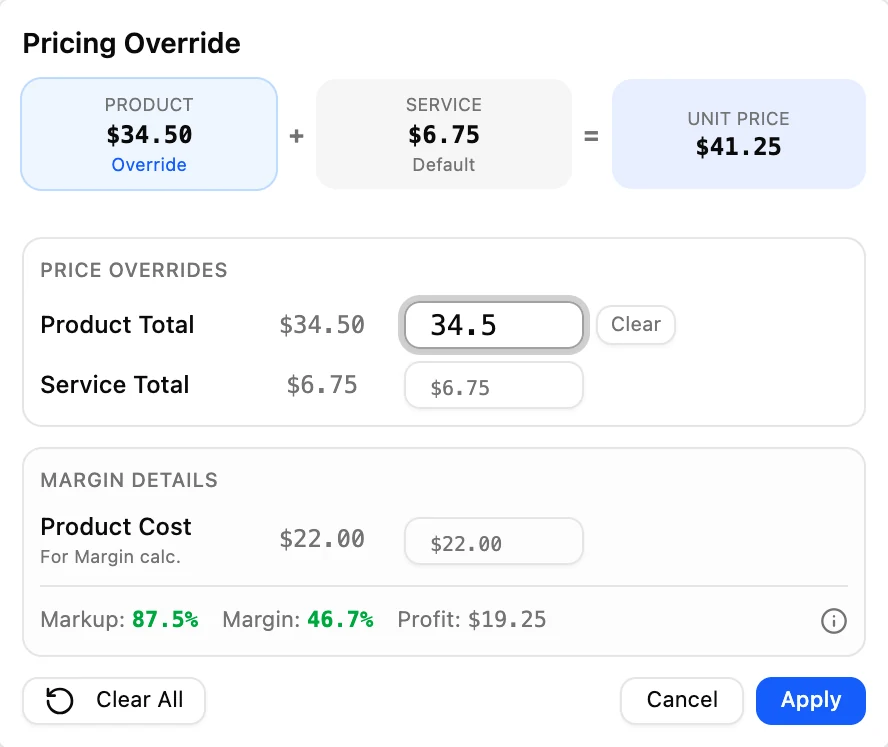Screen dimensions: 888x747
Task: Click the For Margin calc. caption
Action: point(110,557)
